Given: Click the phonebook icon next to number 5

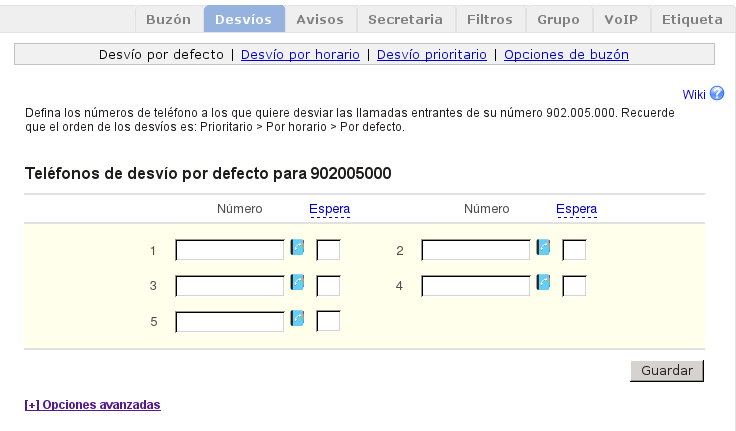Looking at the screenshot, I should (x=297, y=319).
